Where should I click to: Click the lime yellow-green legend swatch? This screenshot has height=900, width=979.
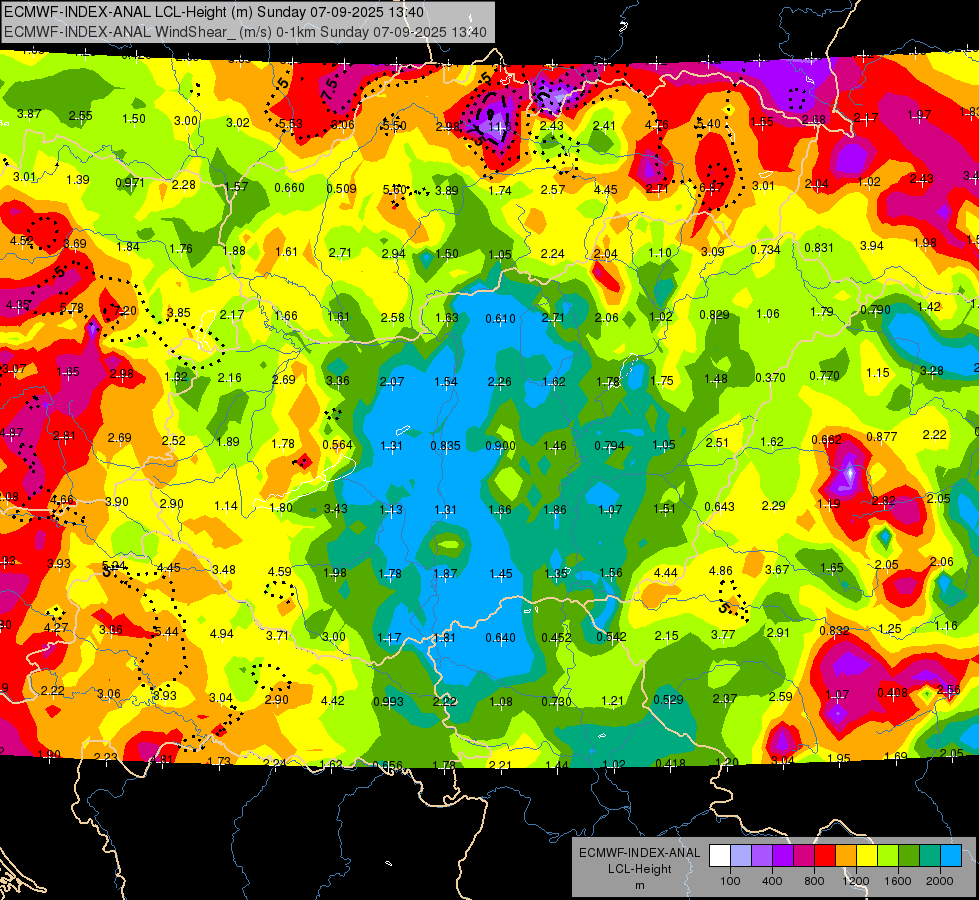click(x=888, y=856)
